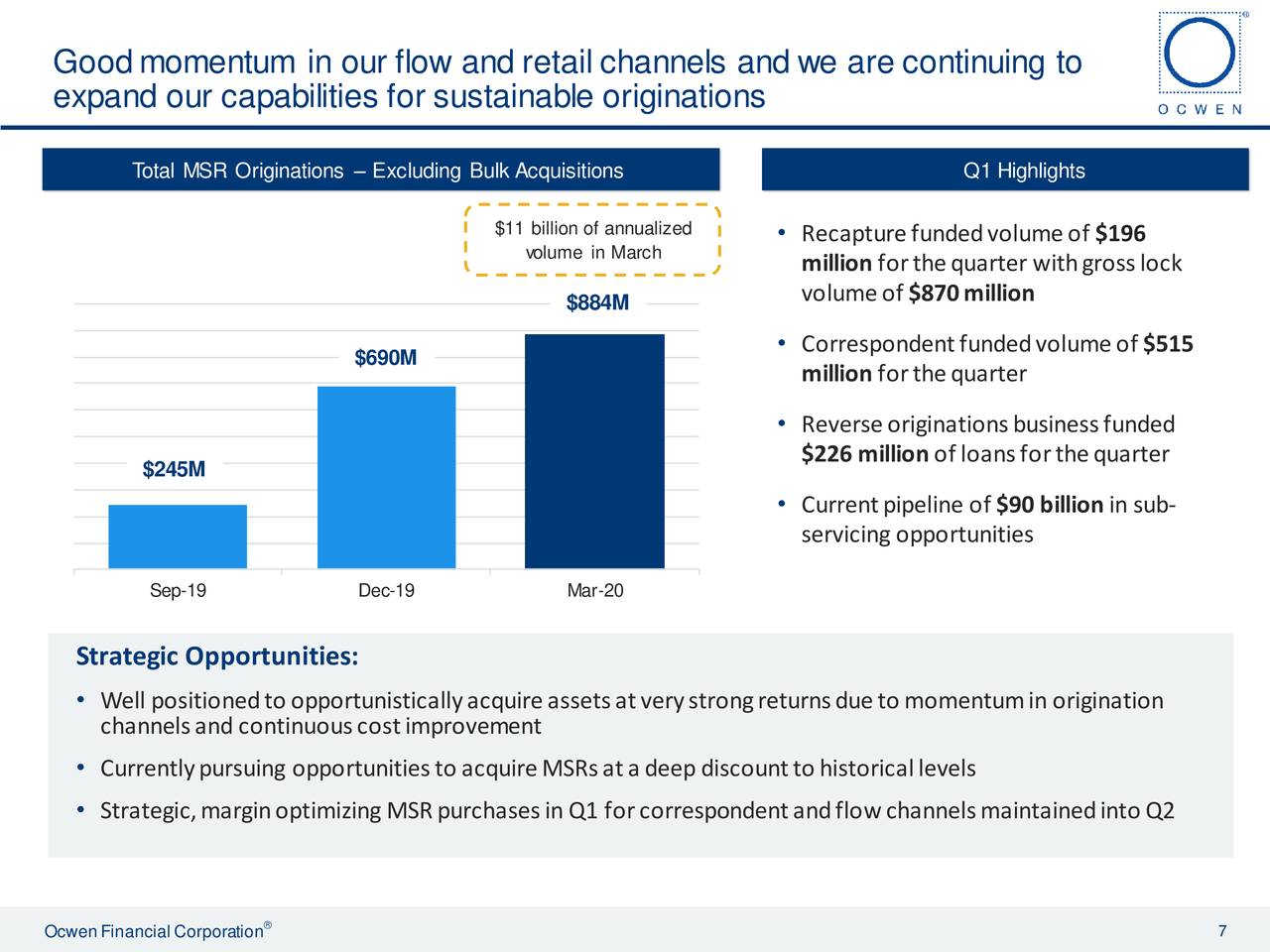Click the 'Strategic, margin optimizing MSR purchases' bullet
This screenshot has width=1270, height=952.
click(x=625, y=811)
